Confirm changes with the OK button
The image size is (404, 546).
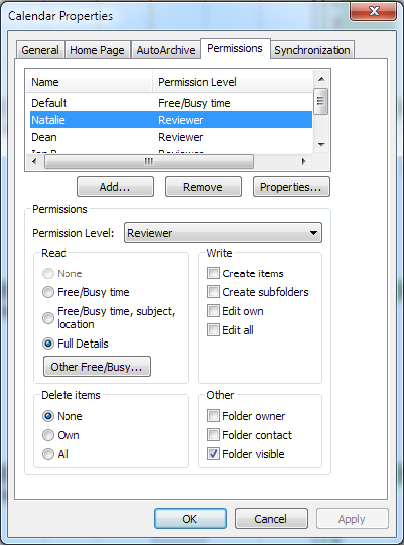(x=190, y=519)
